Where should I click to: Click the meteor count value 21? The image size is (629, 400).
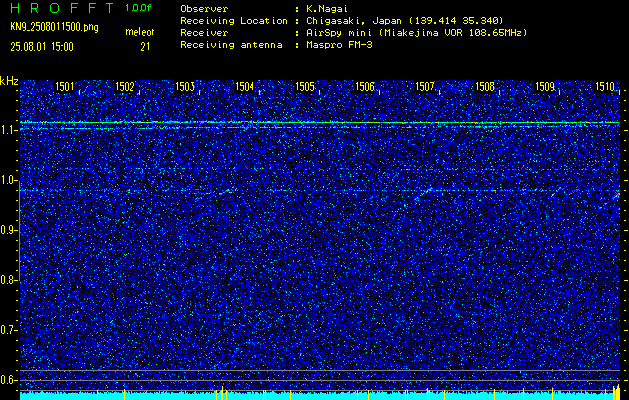click(145, 47)
